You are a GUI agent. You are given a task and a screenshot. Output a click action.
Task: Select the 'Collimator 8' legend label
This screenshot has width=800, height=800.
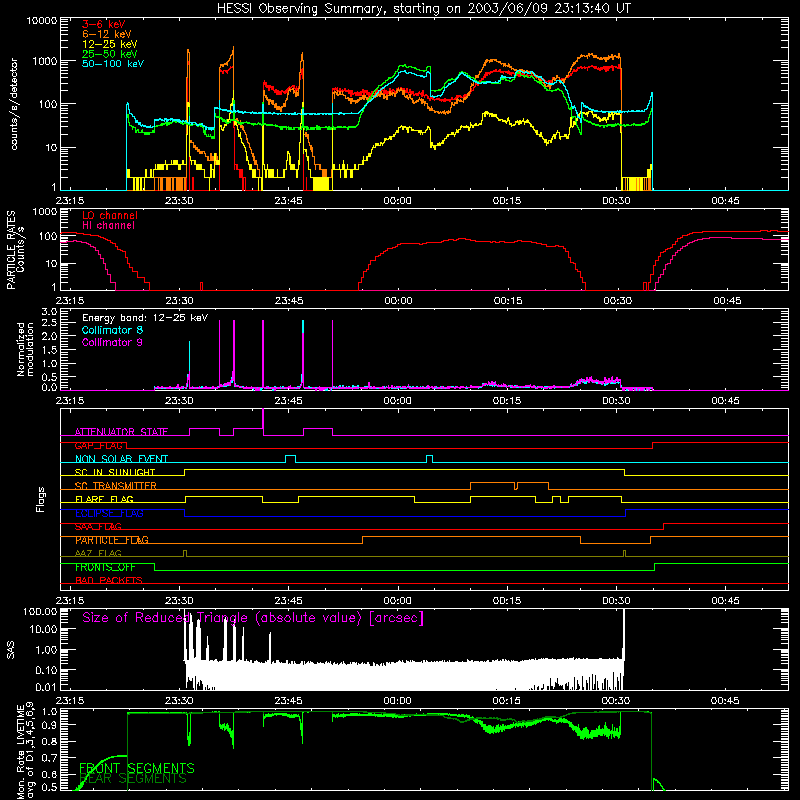click(112, 330)
